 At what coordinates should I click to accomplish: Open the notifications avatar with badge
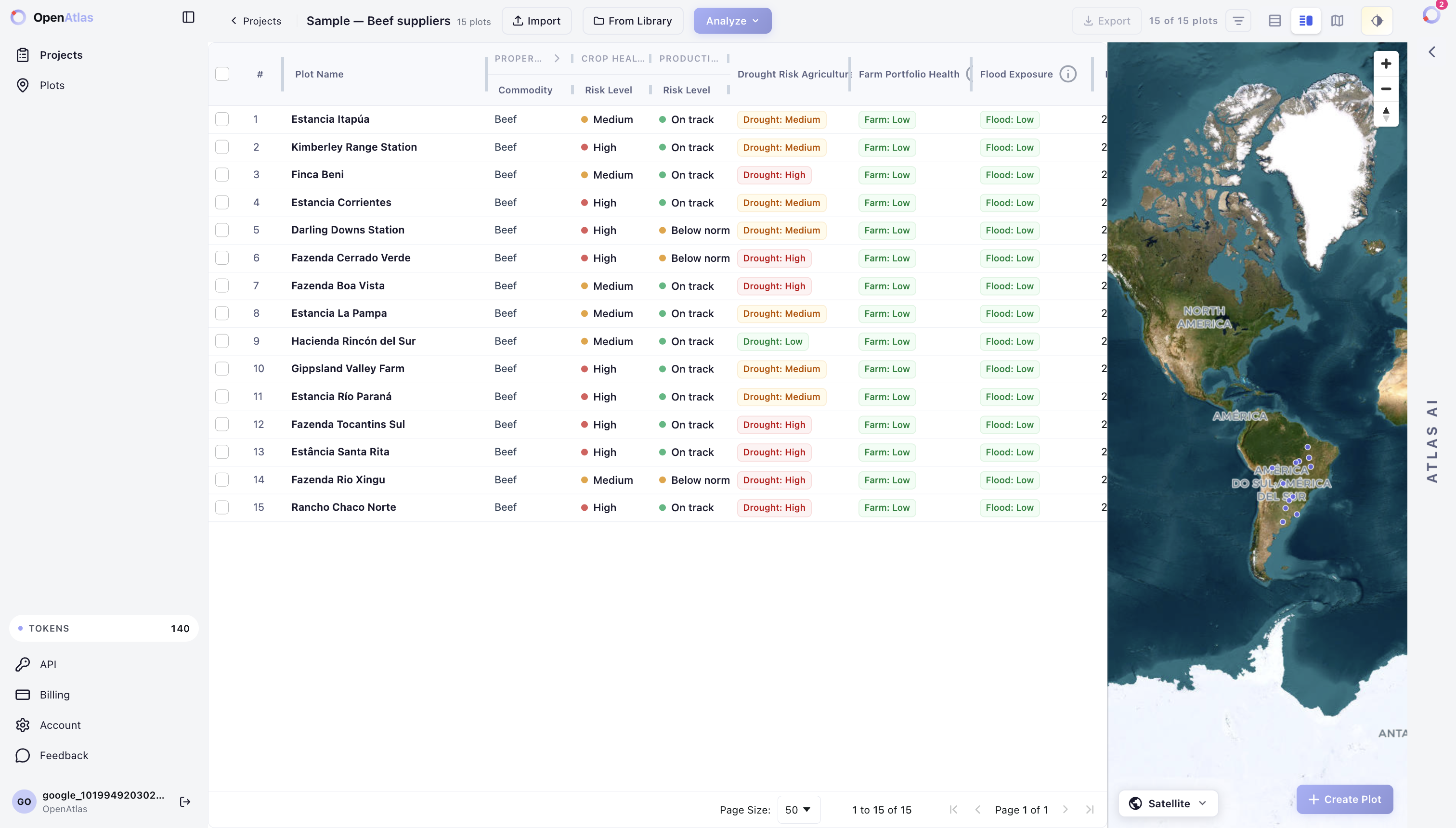(x=1431, y=15)
